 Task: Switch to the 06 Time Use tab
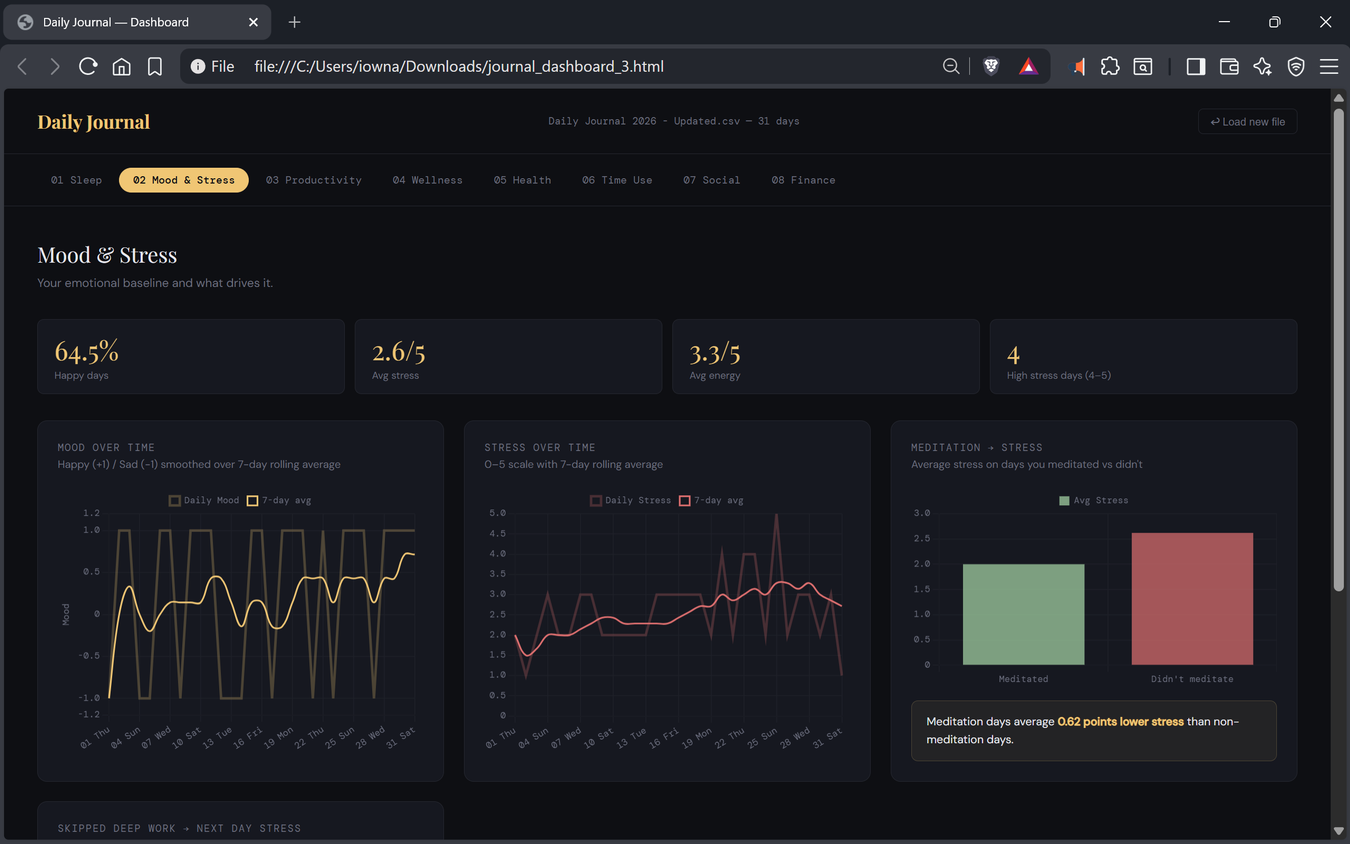point(617,180)
